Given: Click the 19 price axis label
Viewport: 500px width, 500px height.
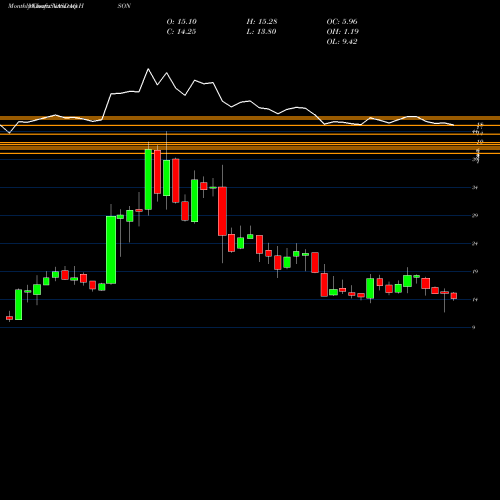Looking at the screenshot, I should [x=475, y=272].
